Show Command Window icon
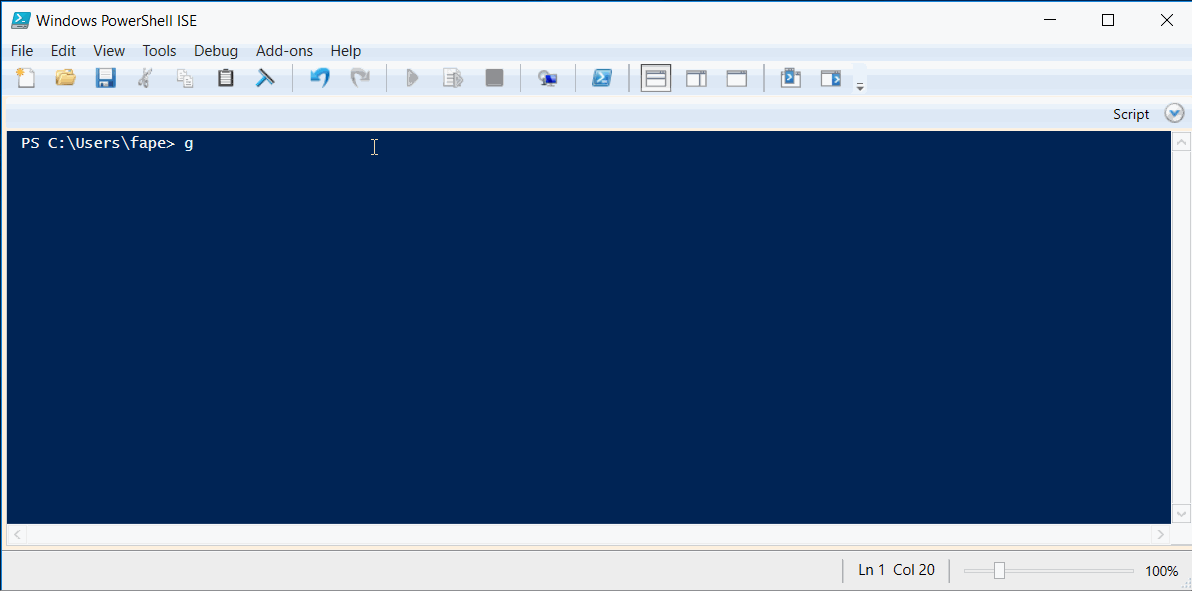The height and width of the screenshot is (591, 1192). pos(791,78)
